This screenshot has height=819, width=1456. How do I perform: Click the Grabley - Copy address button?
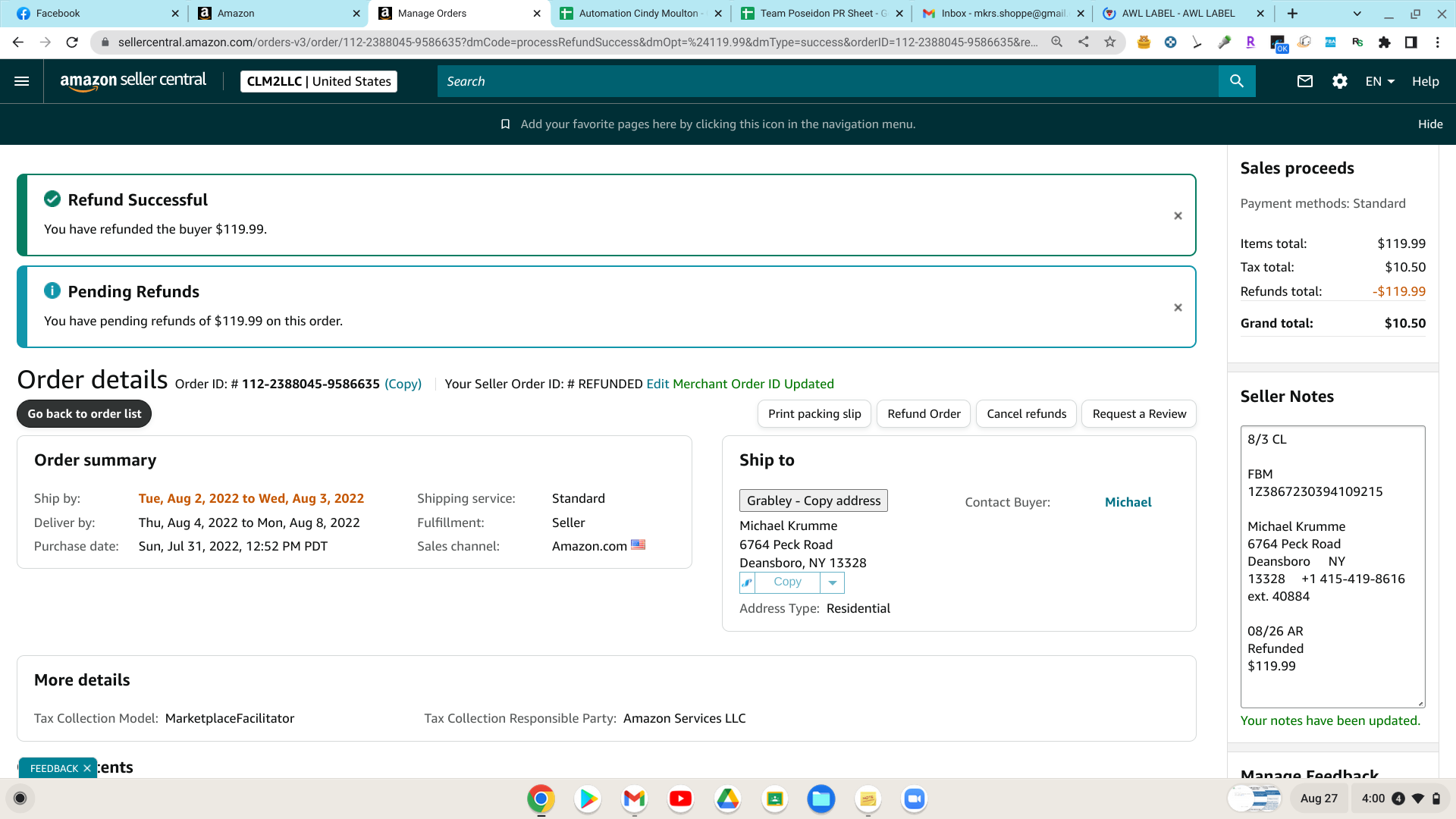coord(814,500)
